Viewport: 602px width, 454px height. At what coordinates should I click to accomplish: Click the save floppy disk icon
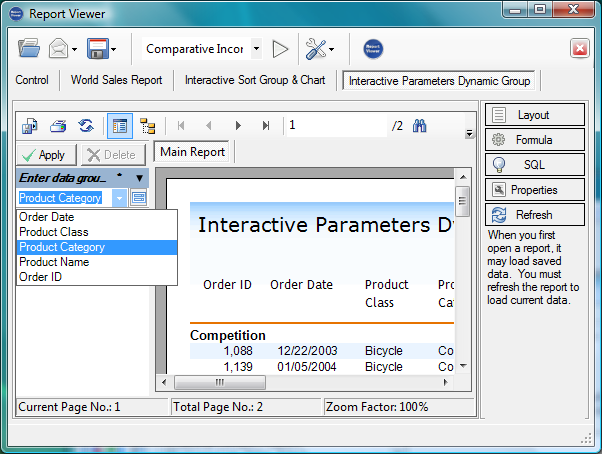coord(97,48)
